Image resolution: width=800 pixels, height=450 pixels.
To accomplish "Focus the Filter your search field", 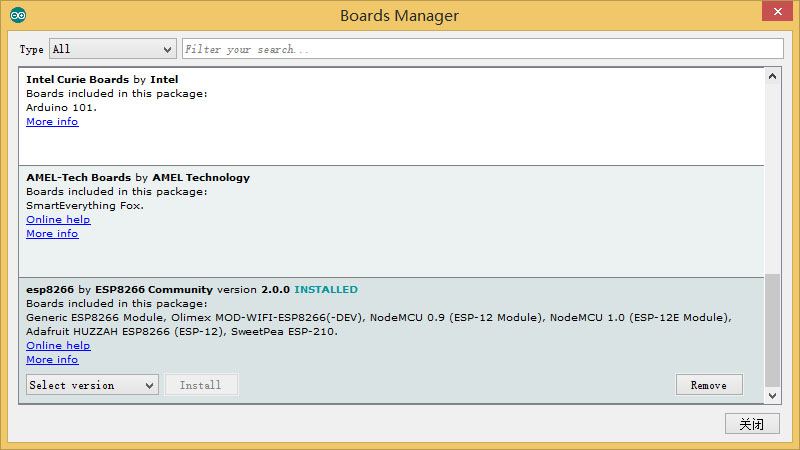I will point(483,49).
